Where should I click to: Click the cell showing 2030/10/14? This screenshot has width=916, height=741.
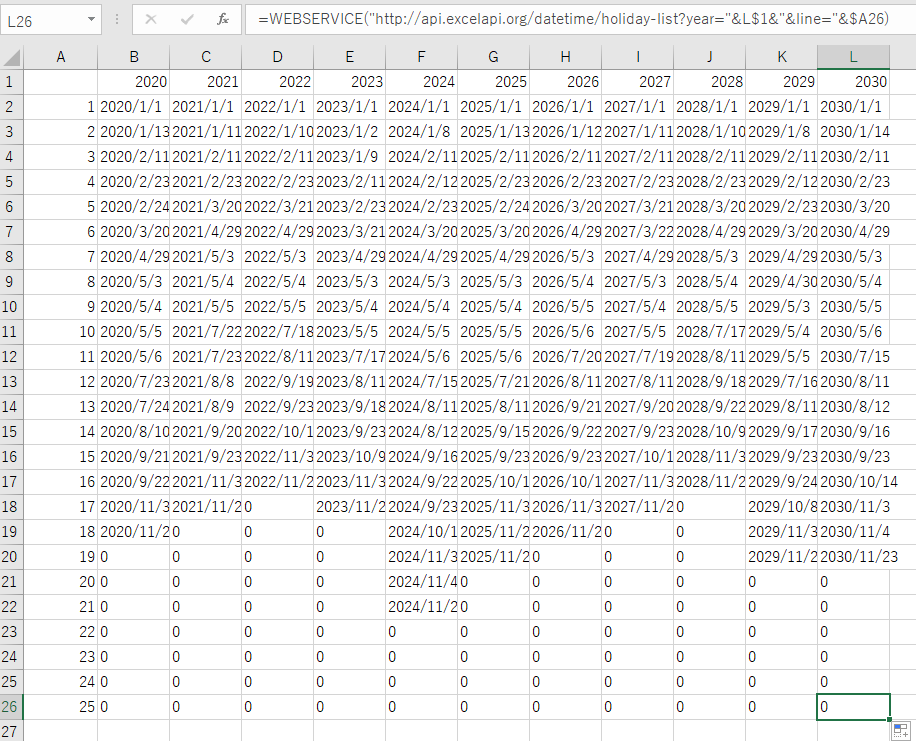tap(853, 482)
